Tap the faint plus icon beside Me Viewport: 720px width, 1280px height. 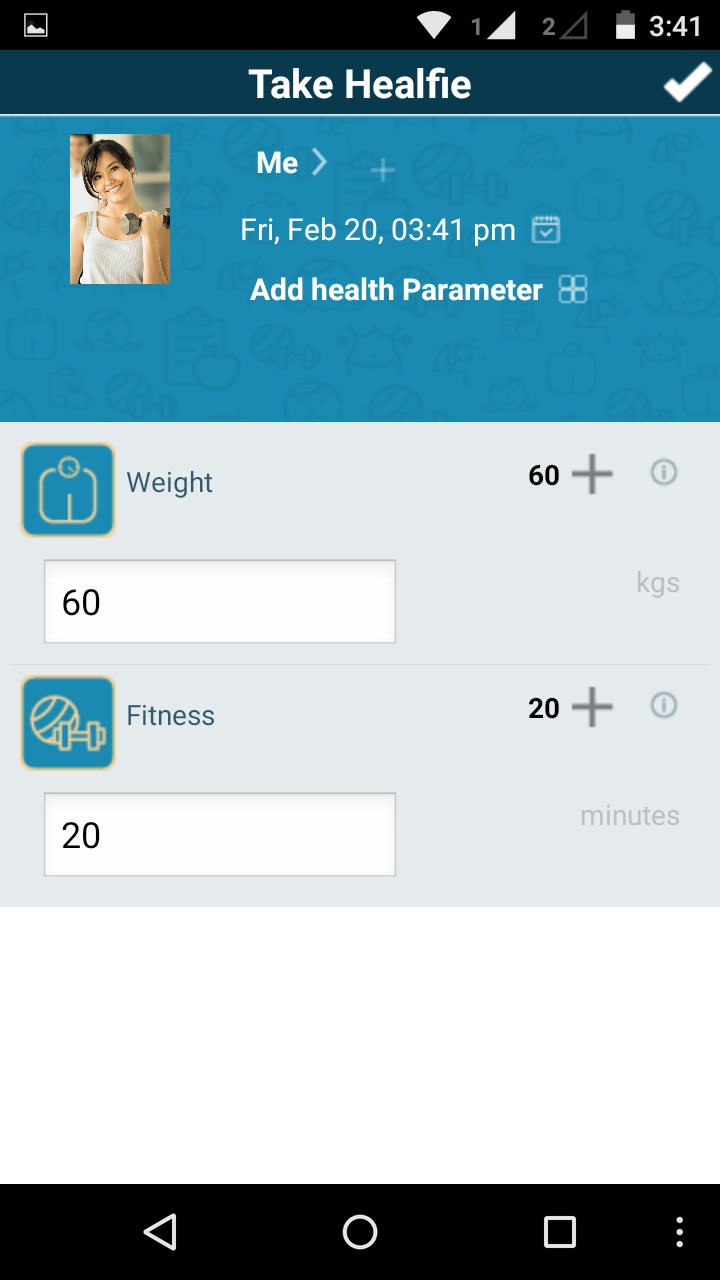[x=382, y=170]
